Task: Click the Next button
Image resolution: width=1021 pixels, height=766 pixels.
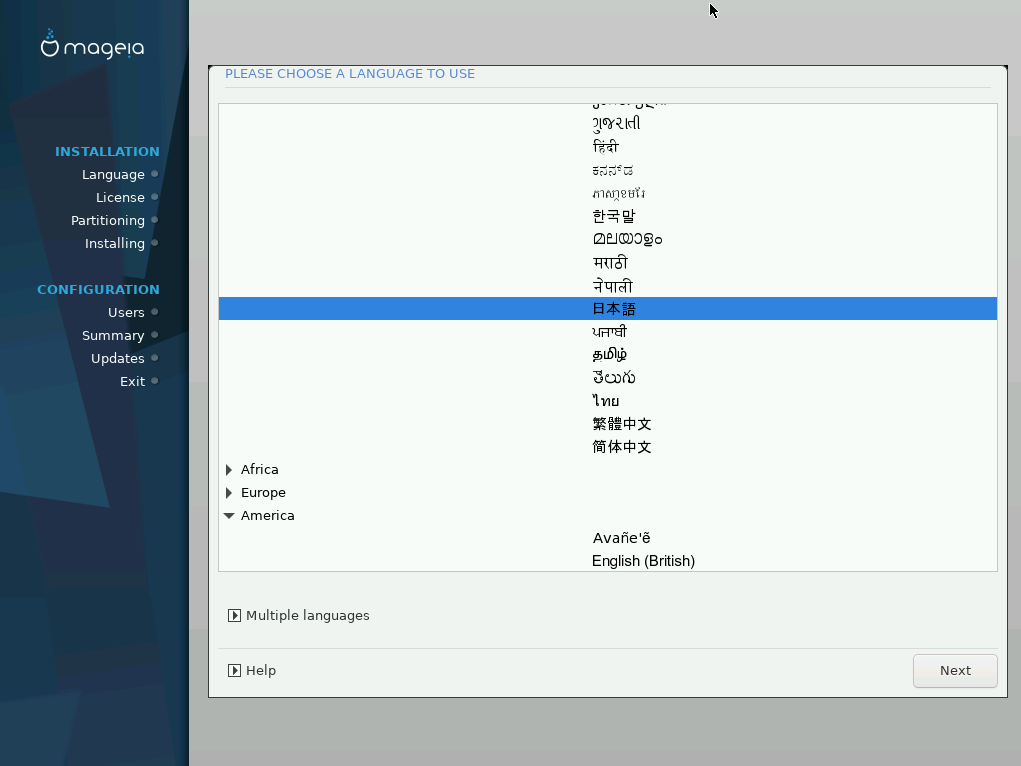Action: 954,671
